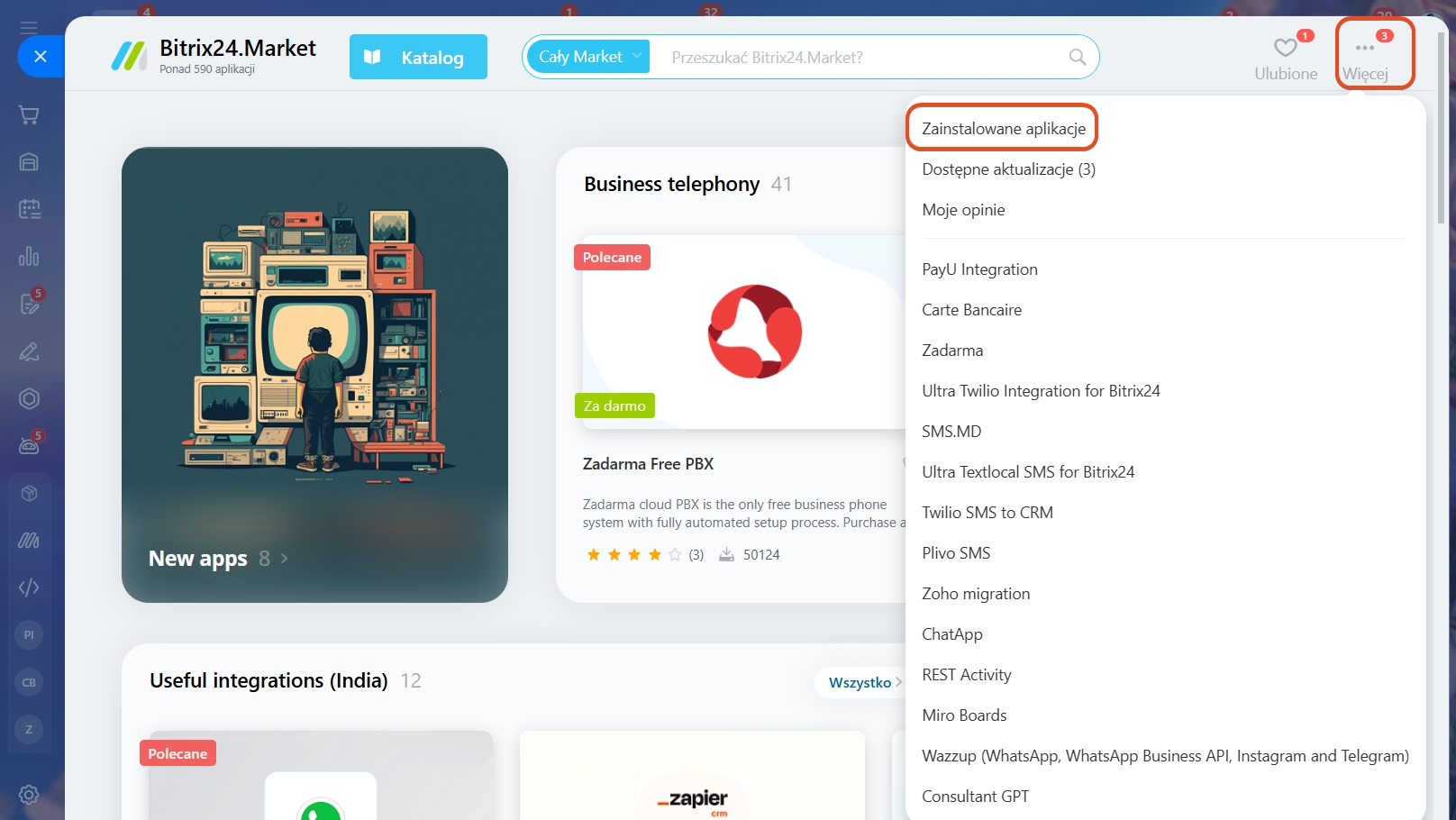Expand New apps chevron arrow

tap(285, 559)
